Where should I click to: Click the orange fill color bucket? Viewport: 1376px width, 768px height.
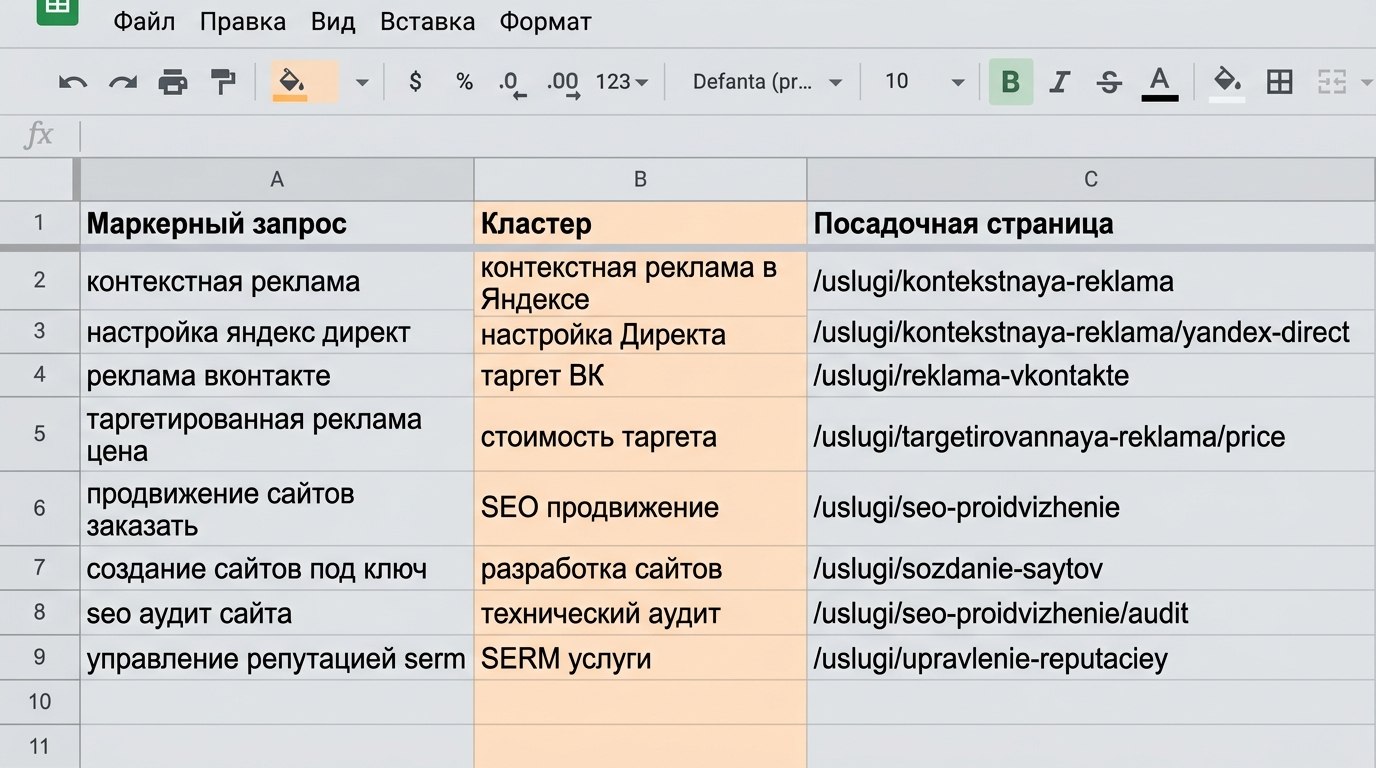click(292, 82)
